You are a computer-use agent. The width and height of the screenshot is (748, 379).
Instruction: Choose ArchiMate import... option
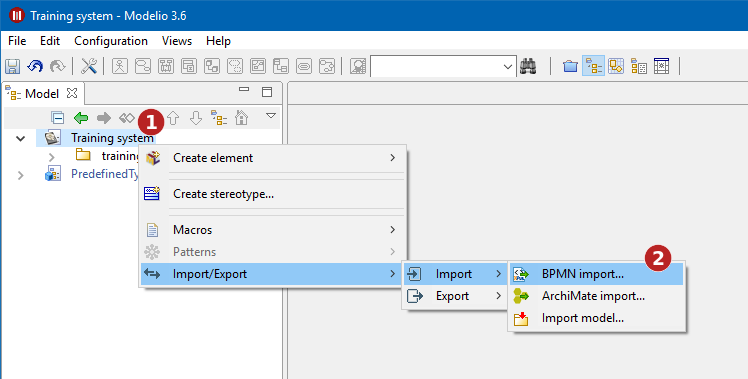pyautogui.click(x=596, y=296)
